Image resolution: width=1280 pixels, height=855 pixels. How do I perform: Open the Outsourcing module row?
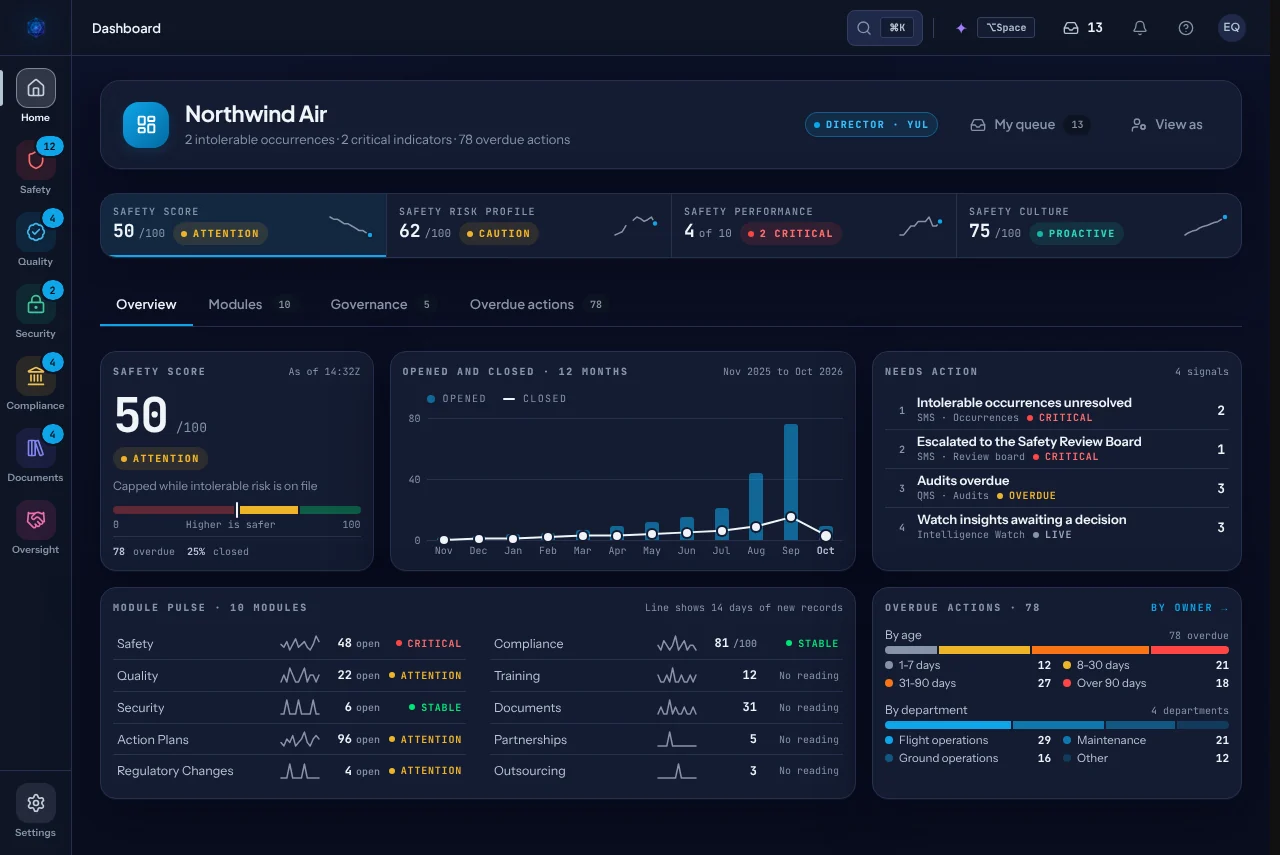(x=666, y=771)
